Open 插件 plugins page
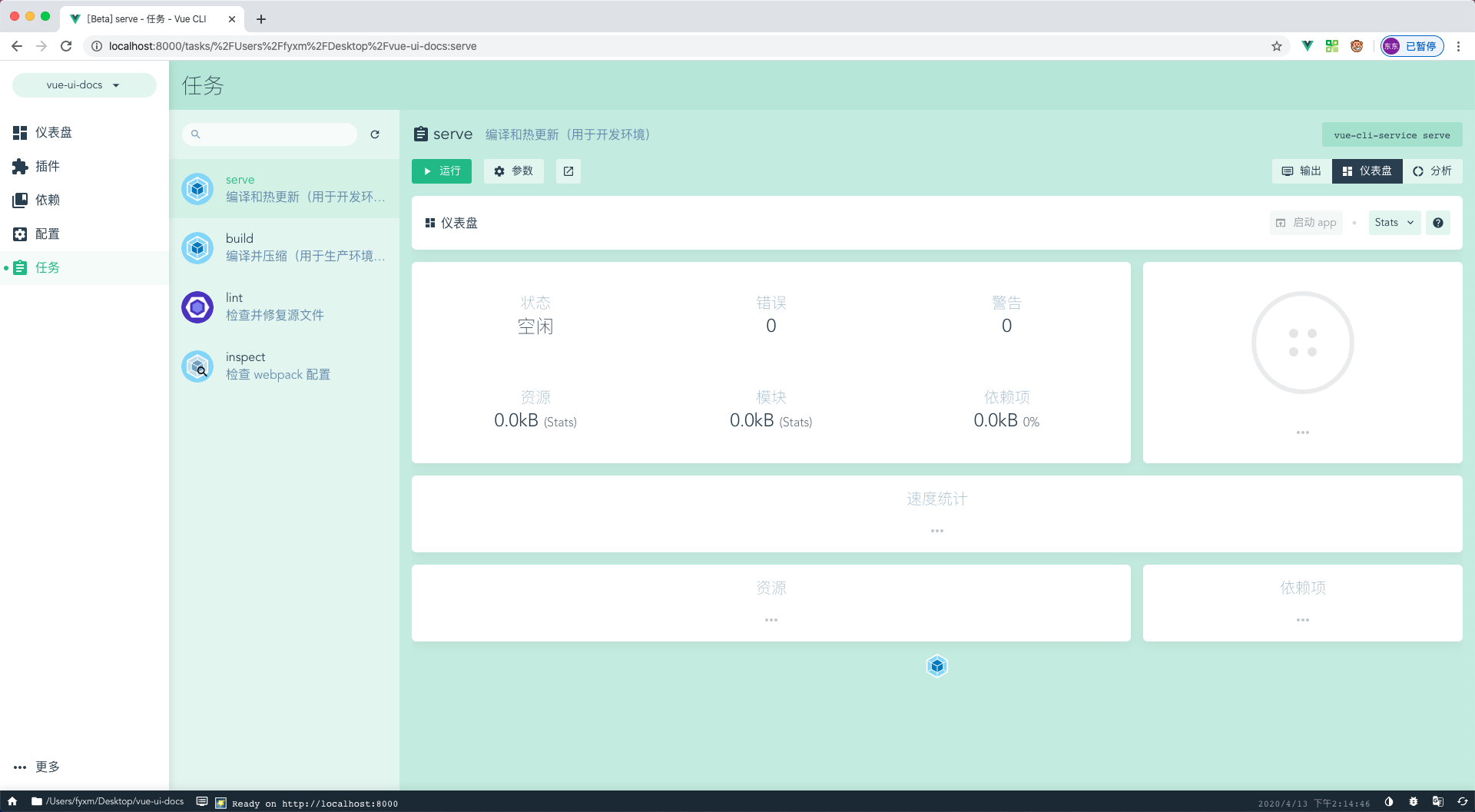 coord(85,166)
